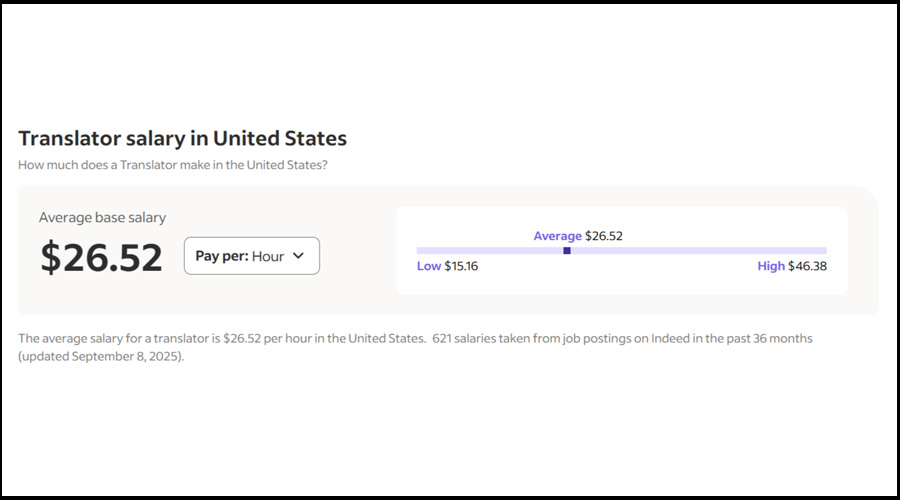Screen dimensions: 900x500
Task: Click the $26.52 value above the bar
Action: click(x=604, y=236)
